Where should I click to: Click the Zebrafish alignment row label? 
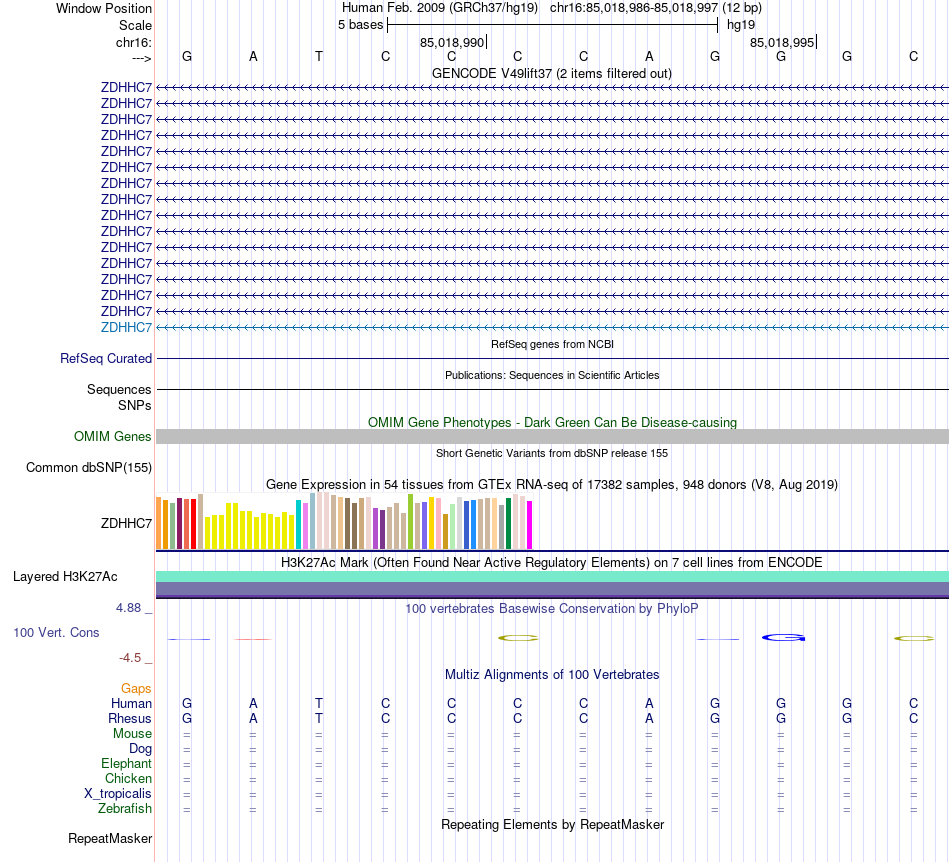[125, 809]
